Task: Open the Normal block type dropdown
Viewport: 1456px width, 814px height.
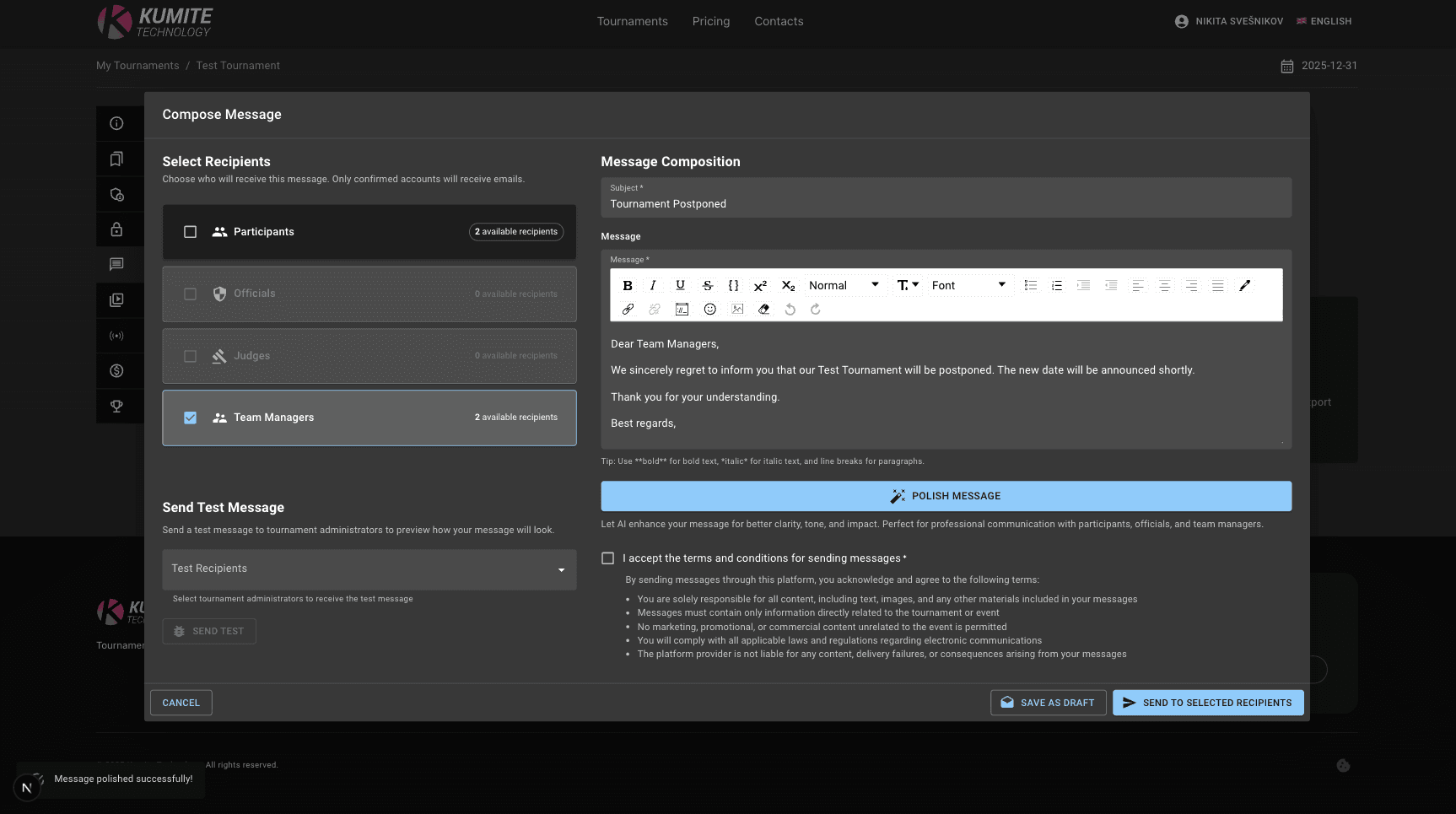Action: click(x=844, y=286)
